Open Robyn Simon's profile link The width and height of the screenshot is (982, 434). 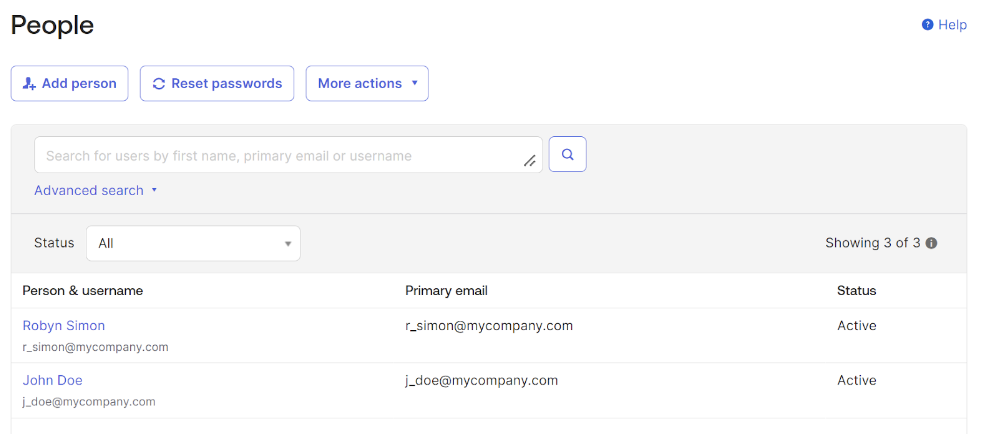[64, 326]
